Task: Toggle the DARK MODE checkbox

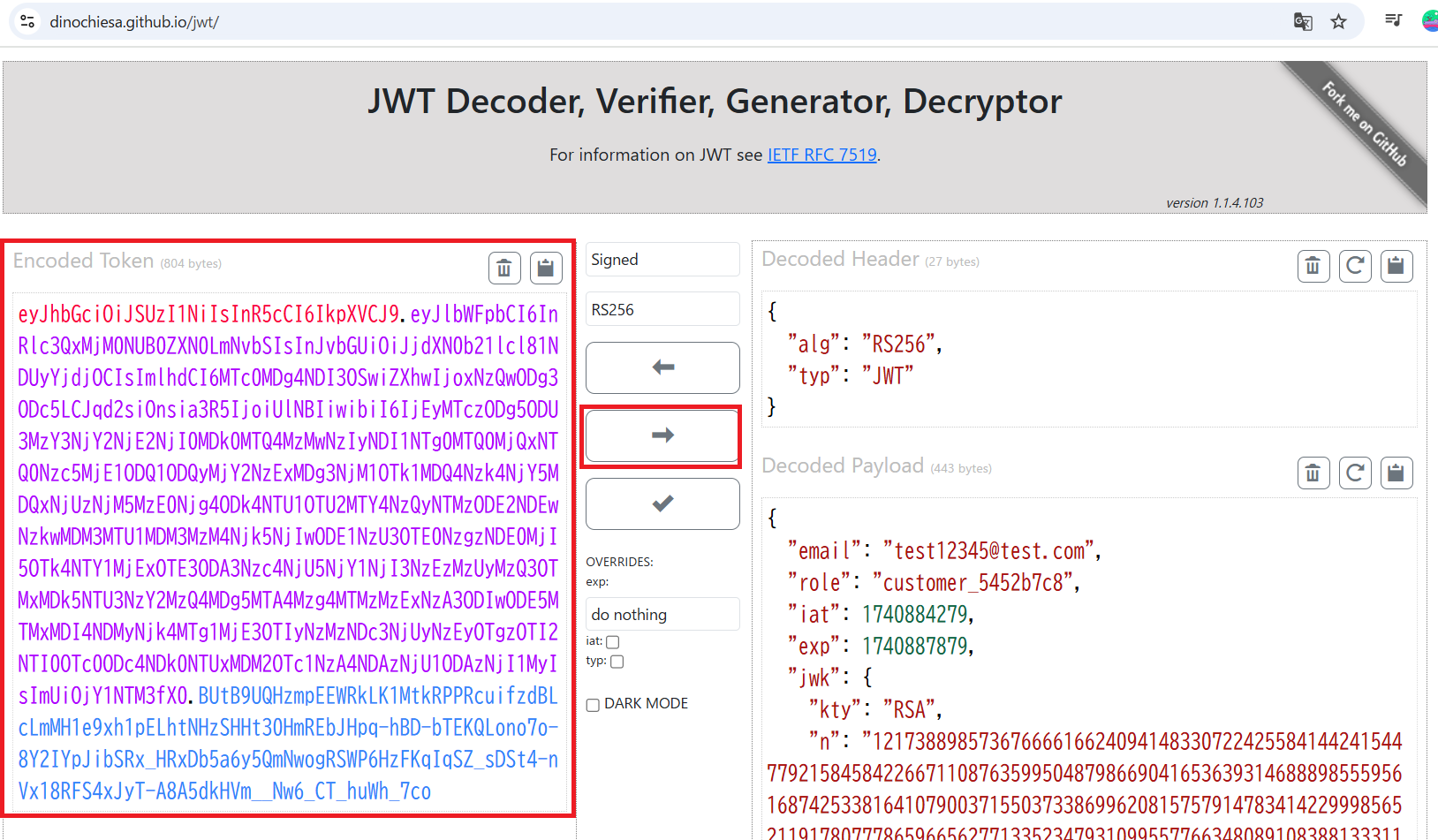Action: (593, 705)
